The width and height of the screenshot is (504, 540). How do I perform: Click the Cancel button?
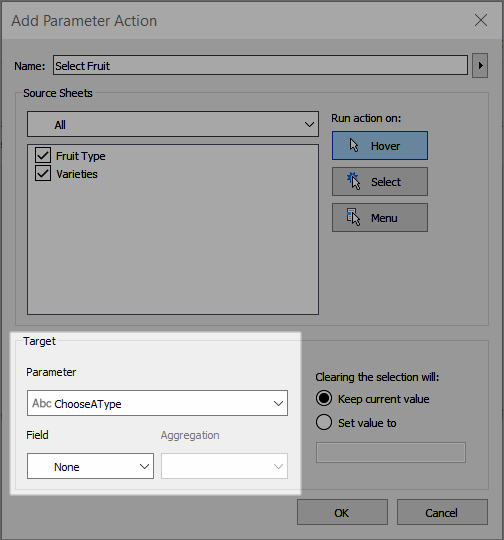(442, 512)
